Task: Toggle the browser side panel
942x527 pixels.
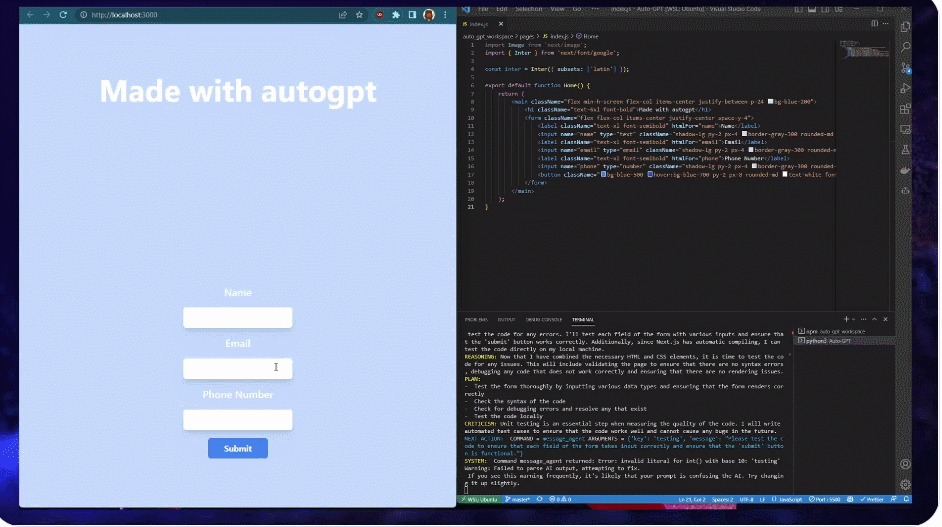Action: click(x=412, y=15)
